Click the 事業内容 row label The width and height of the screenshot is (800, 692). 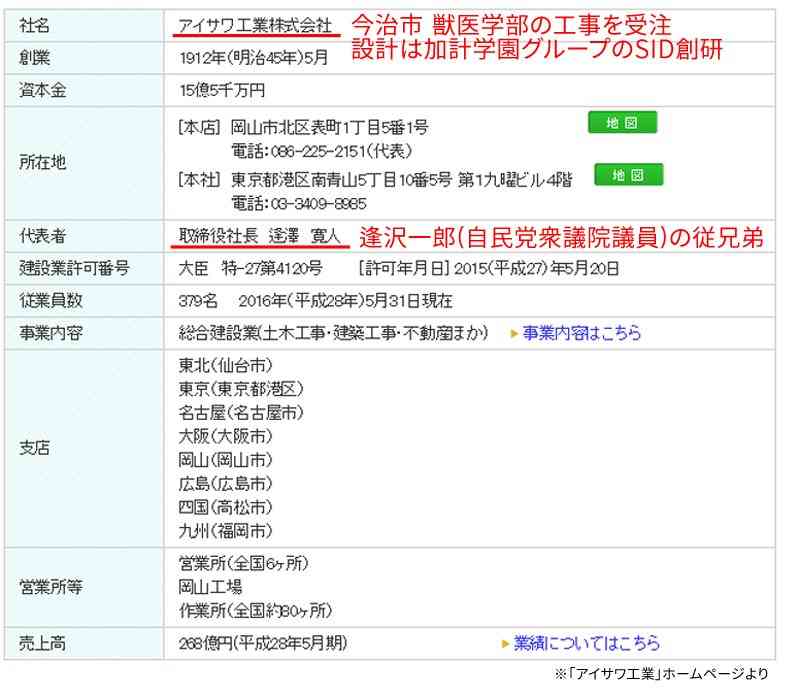coord(51,333)
